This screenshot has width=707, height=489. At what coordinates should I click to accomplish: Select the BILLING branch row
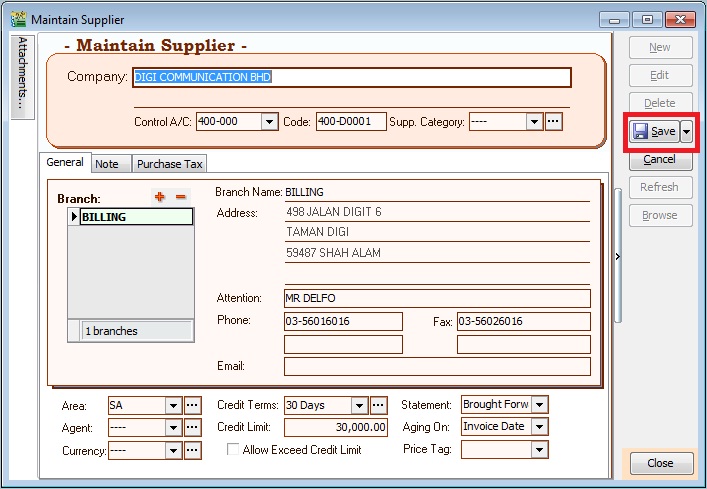136,217
